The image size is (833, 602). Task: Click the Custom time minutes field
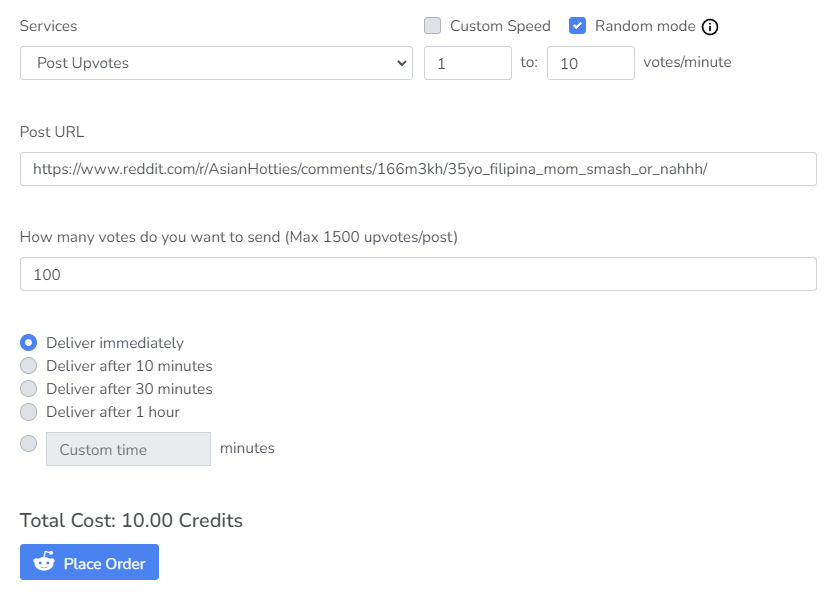tap(128, 449)
